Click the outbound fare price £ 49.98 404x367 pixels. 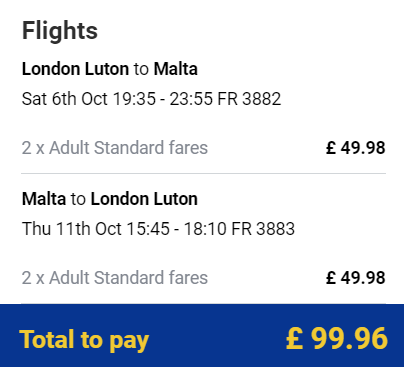click(355, 148)
